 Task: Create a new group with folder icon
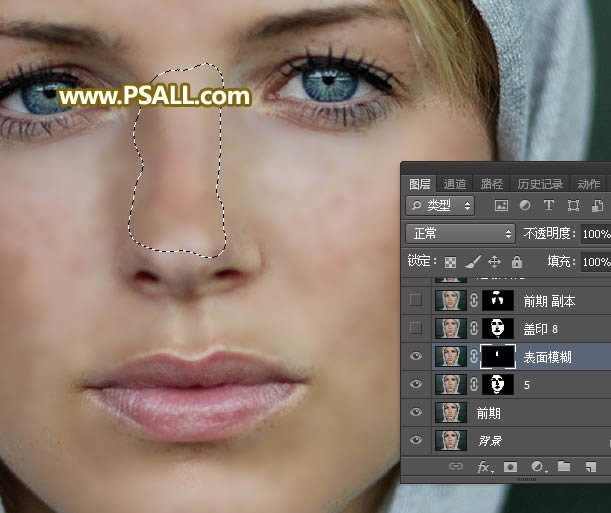click(564, 467)
